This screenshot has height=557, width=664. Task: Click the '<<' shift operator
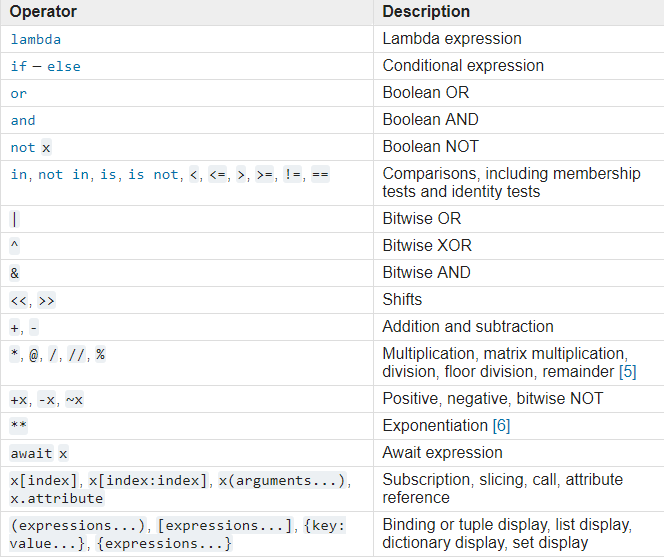pos(19,300)
